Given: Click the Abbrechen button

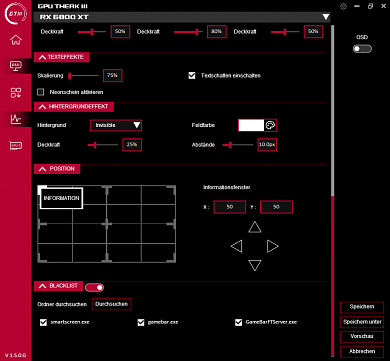Looking at the screenshot, I should 362,351.
